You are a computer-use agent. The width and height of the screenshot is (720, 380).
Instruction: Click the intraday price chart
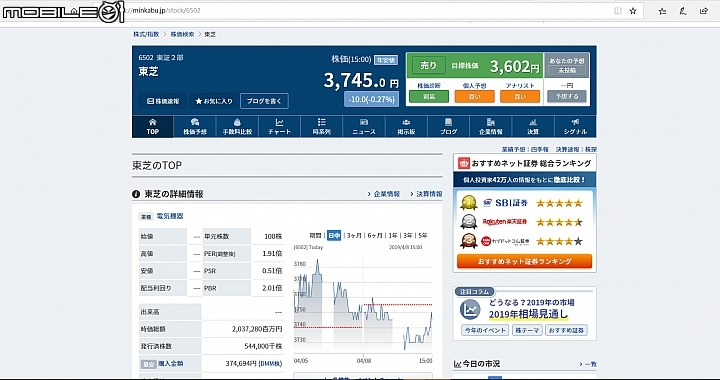coord(363,304)
